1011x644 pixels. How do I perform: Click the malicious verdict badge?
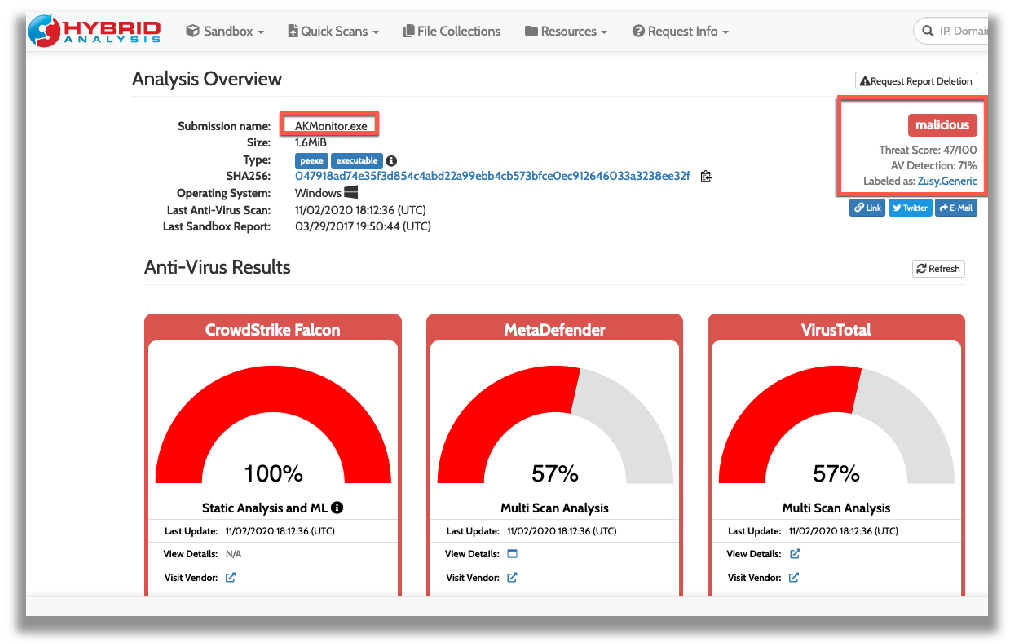coord(942,125)
